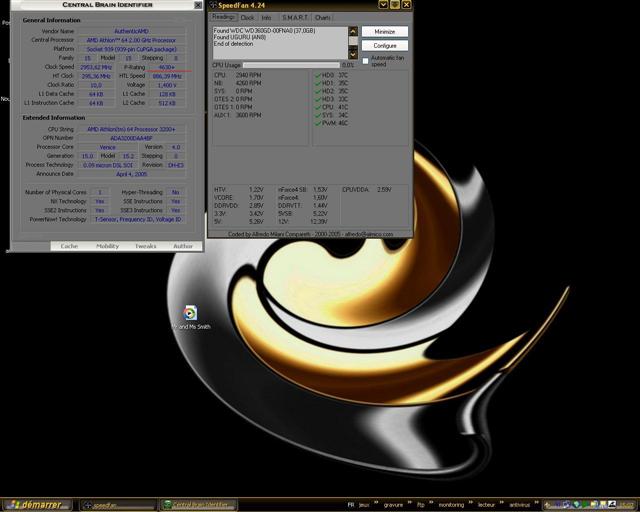The height and width of the screenshot is (512, 640).
Task: Click the jeux toolbar label on taskbar
Action: click(364, 505)
